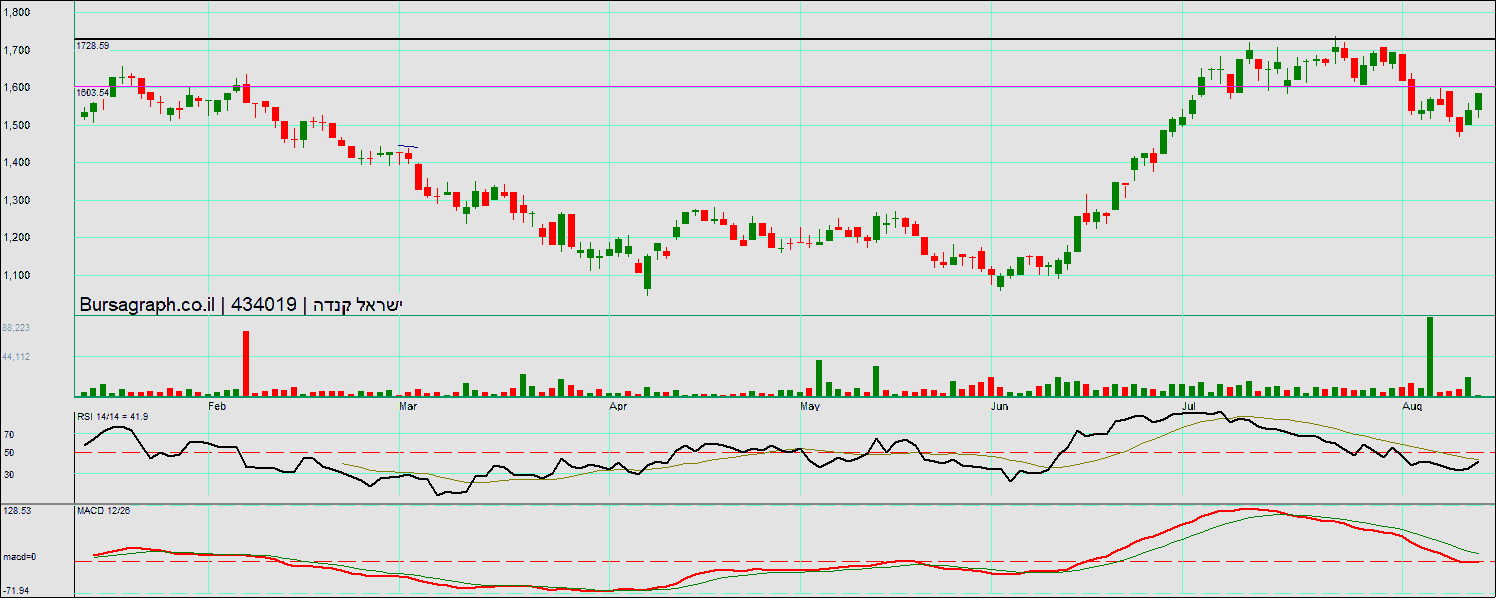The height and width of the screenshot is (598, 1496).
Task: Click the Aug month label on time axis
Action: (1412, 407)
